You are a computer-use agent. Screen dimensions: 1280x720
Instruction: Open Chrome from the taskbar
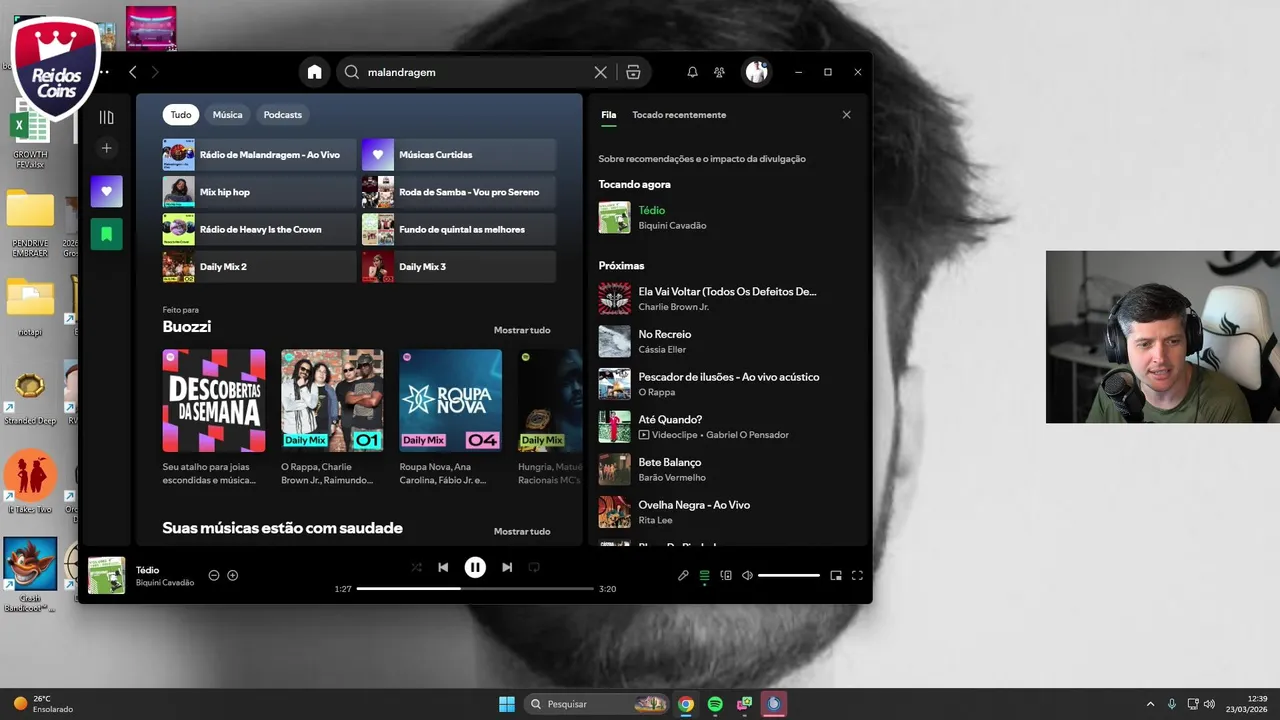tap(686, 704)
